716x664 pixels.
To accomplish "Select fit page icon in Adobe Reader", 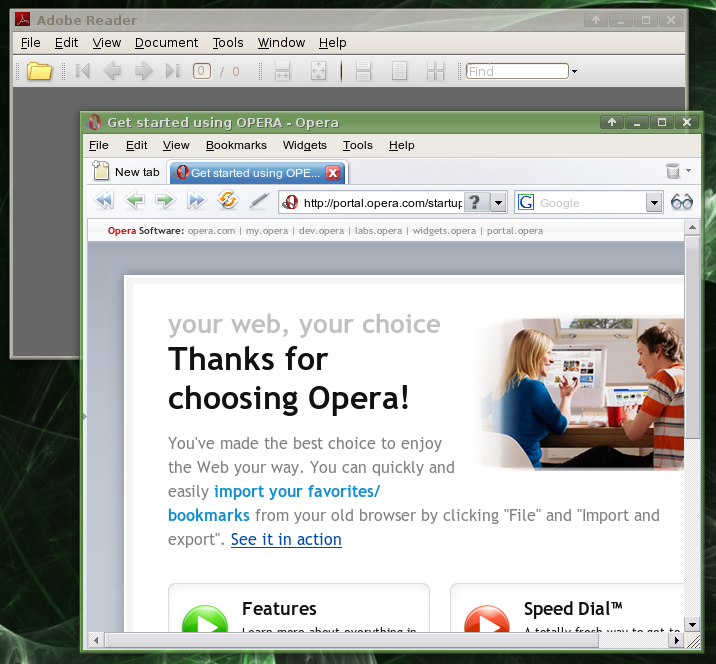I will click(318, 71).
